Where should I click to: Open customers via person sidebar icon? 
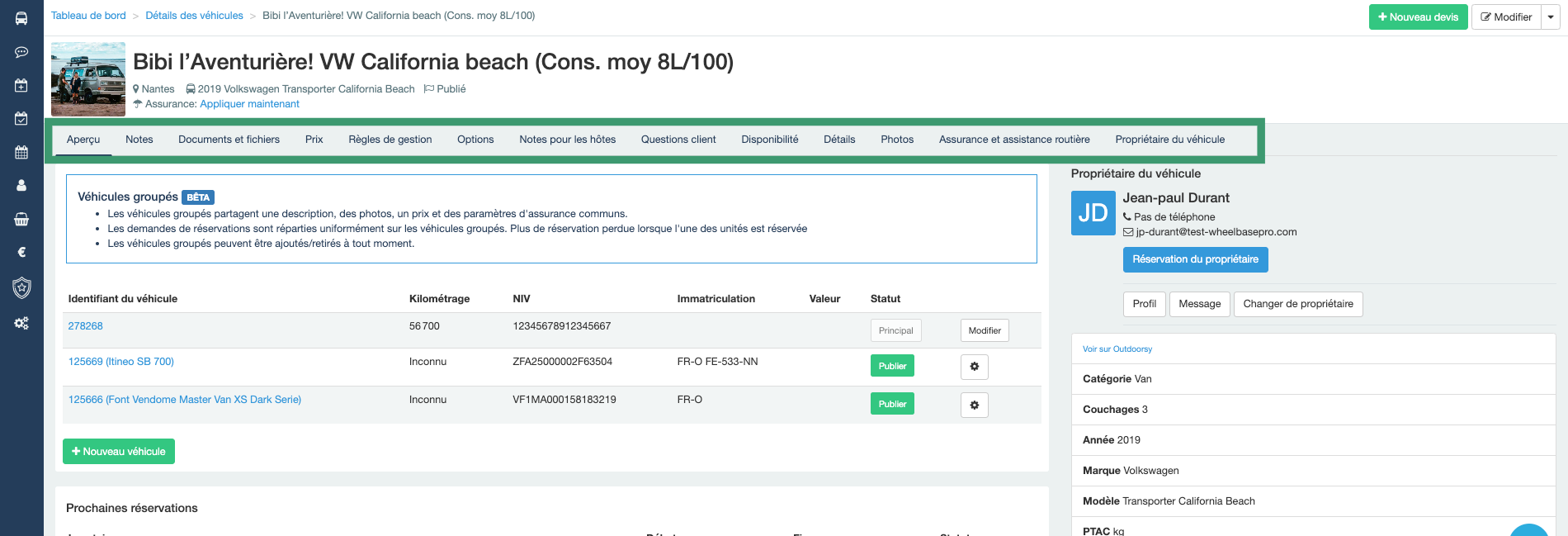point(21,186)
